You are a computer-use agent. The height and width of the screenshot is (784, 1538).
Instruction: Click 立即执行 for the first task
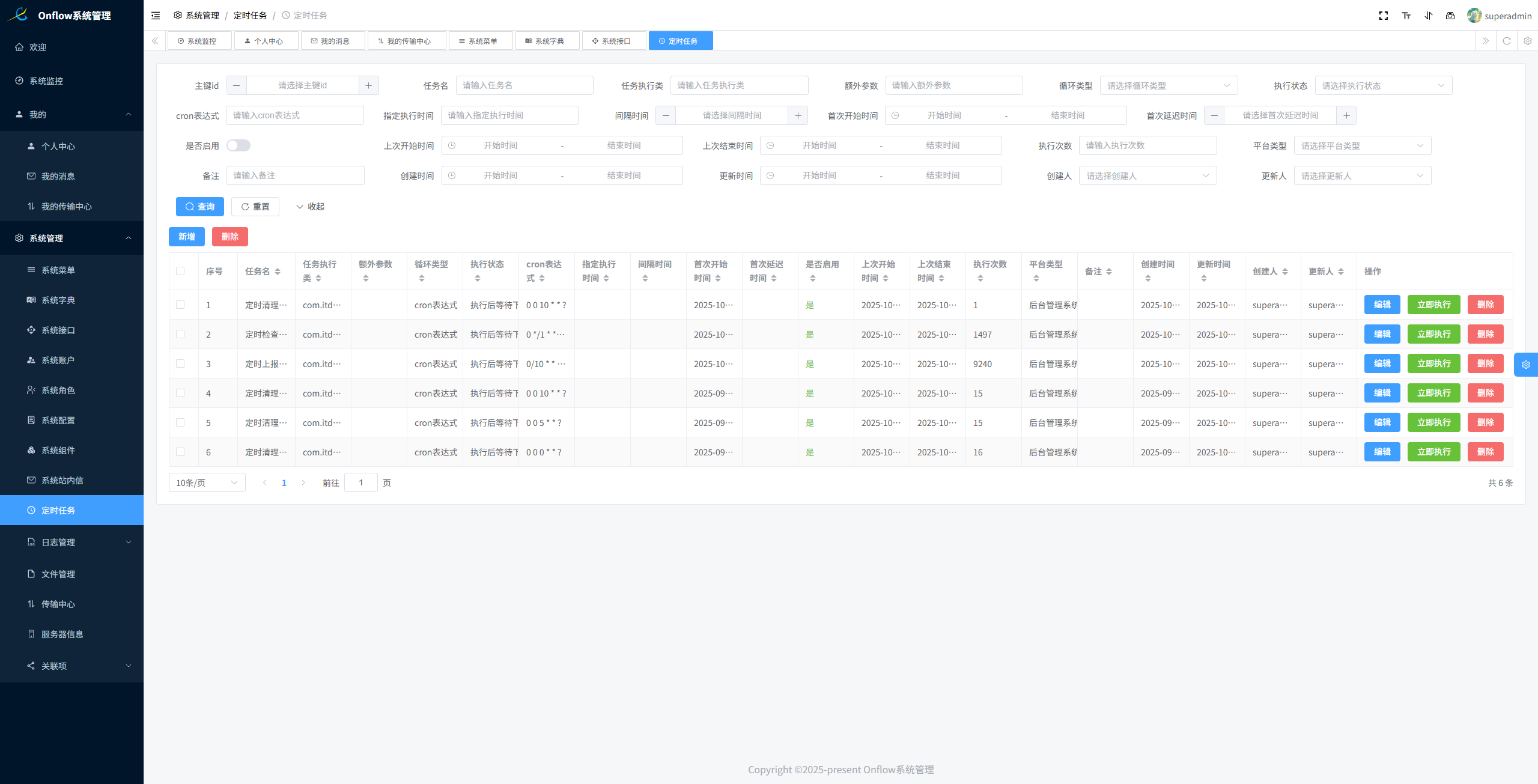click(1433, 305)
